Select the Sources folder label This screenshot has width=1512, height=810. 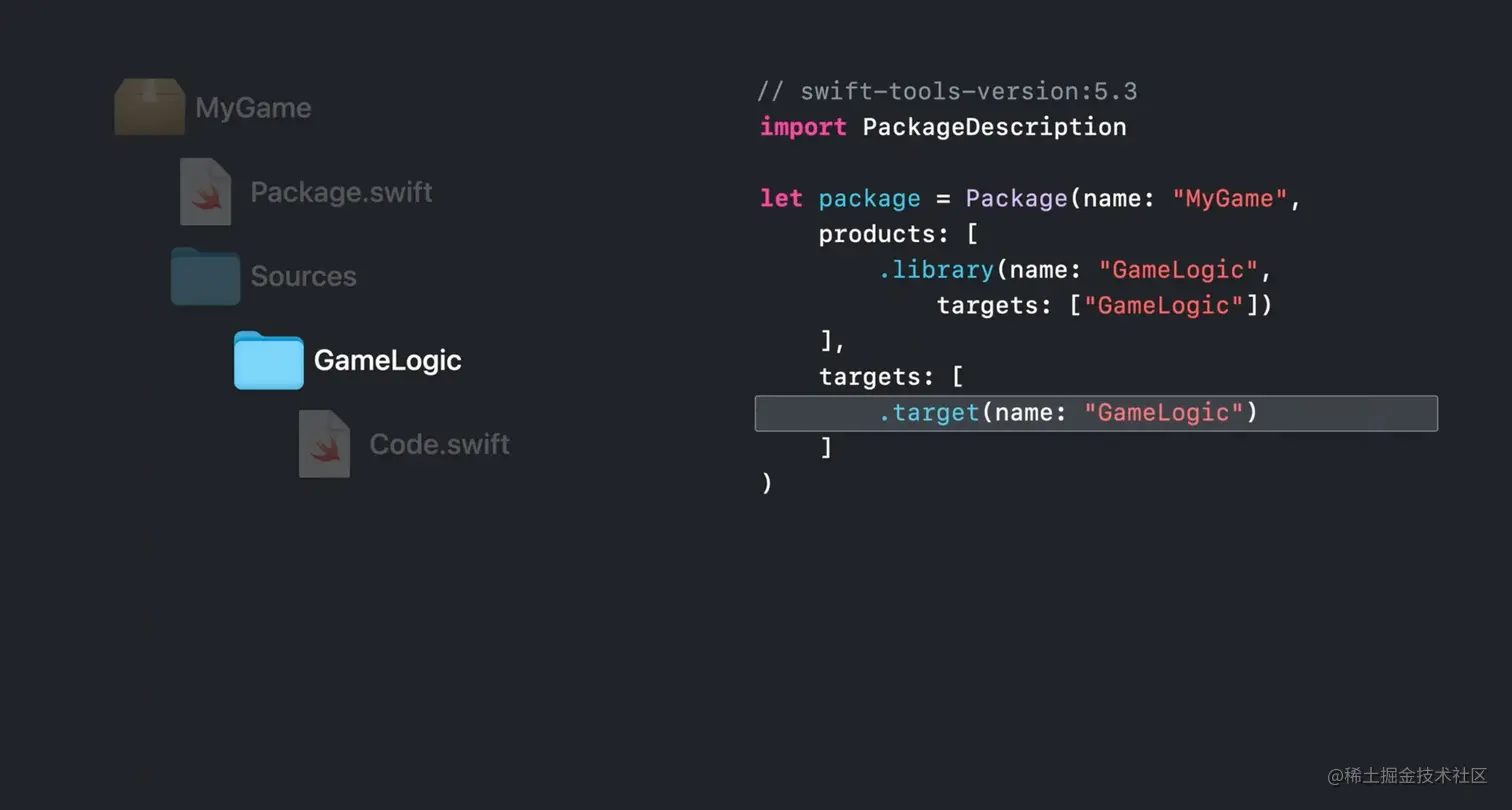[303, 276]
